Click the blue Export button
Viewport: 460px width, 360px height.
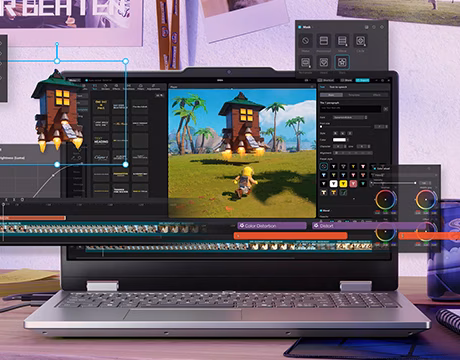click(362, 80)
